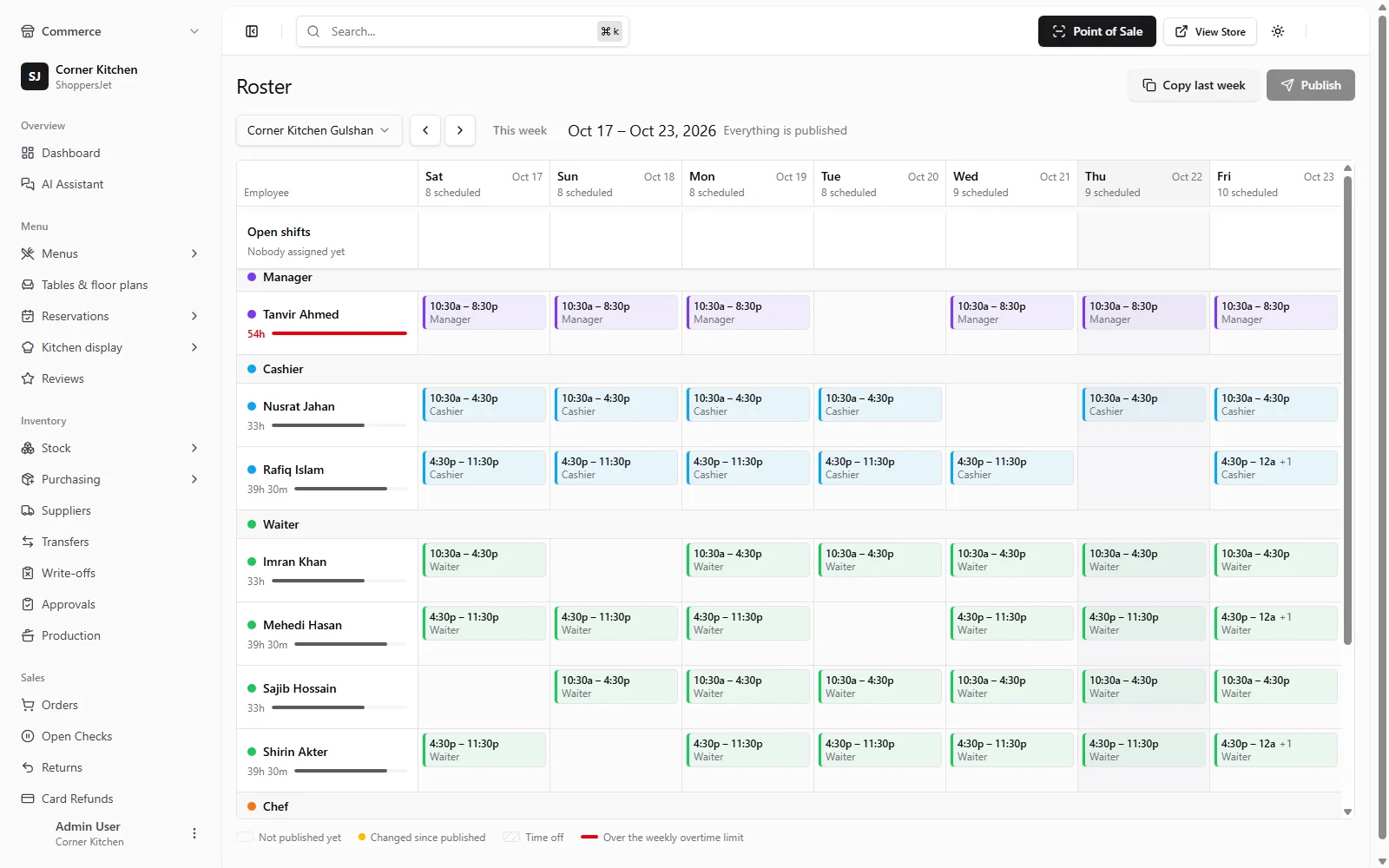
Task: Open the AI Assistant chat icon
Action: (28, 184)
